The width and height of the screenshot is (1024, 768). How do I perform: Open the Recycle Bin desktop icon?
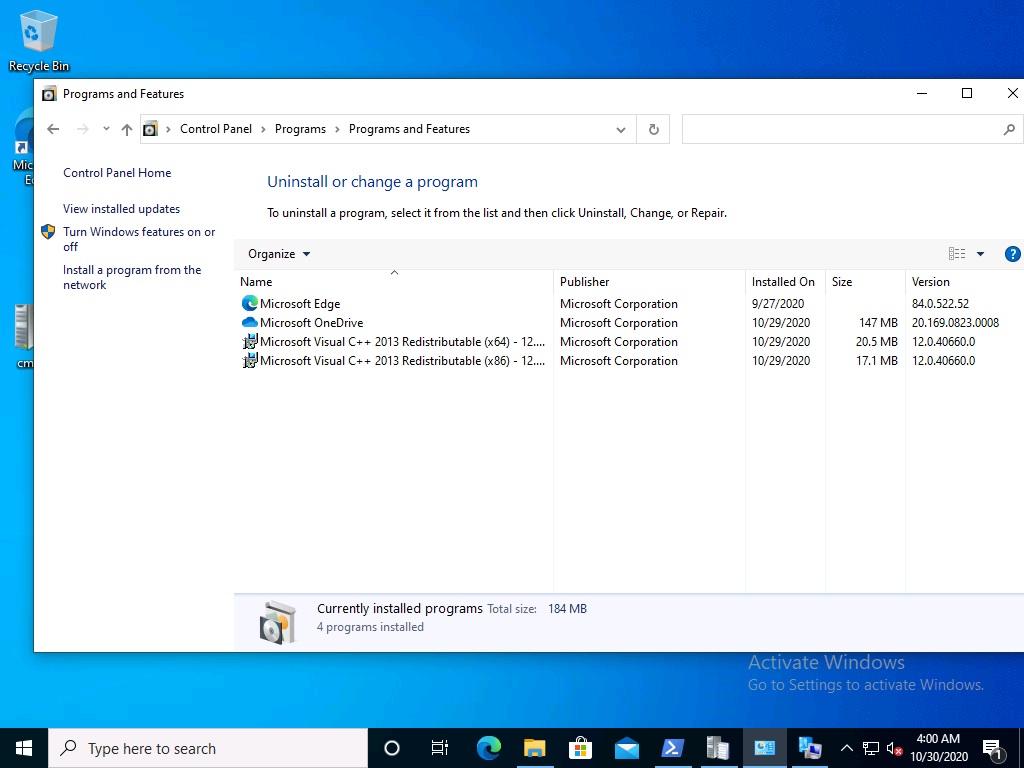point(39,41)
